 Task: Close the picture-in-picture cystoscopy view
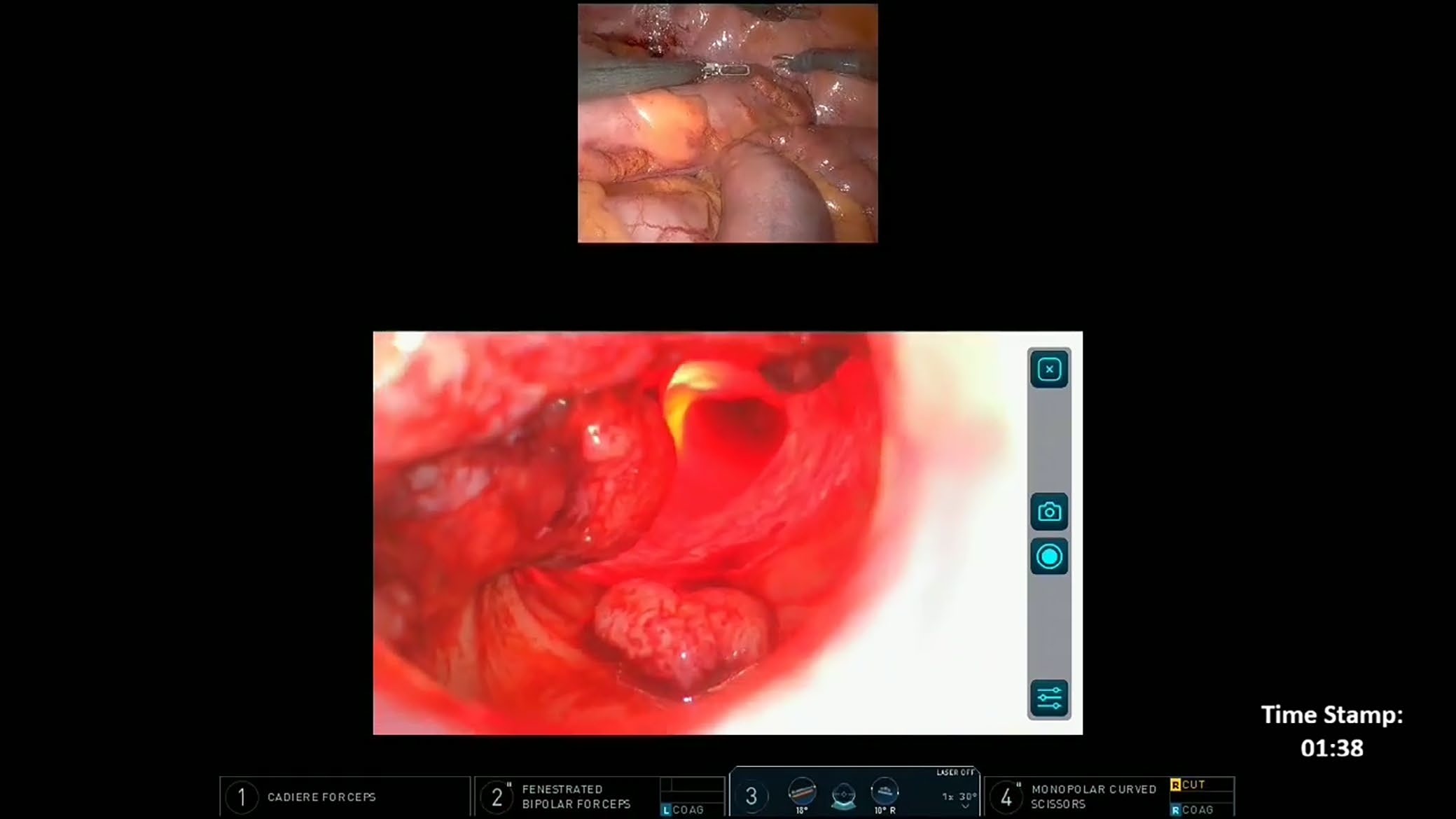point(1048,368)
